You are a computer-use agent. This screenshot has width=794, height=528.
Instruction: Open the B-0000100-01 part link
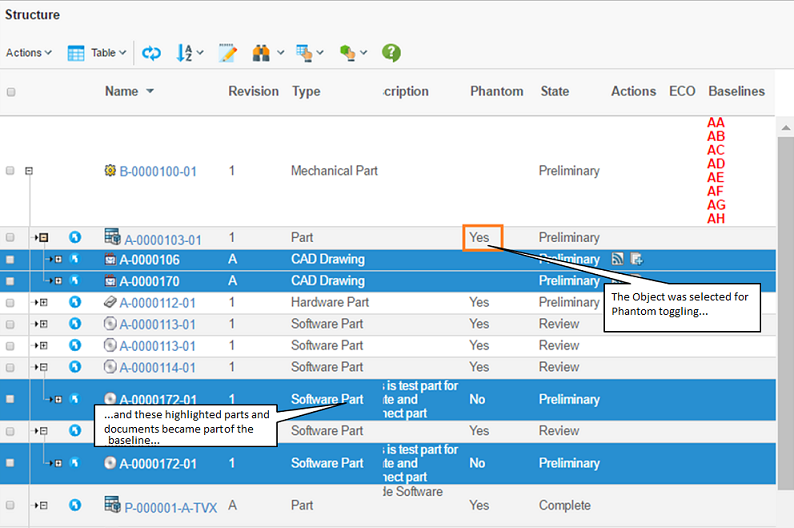[158, 171]
